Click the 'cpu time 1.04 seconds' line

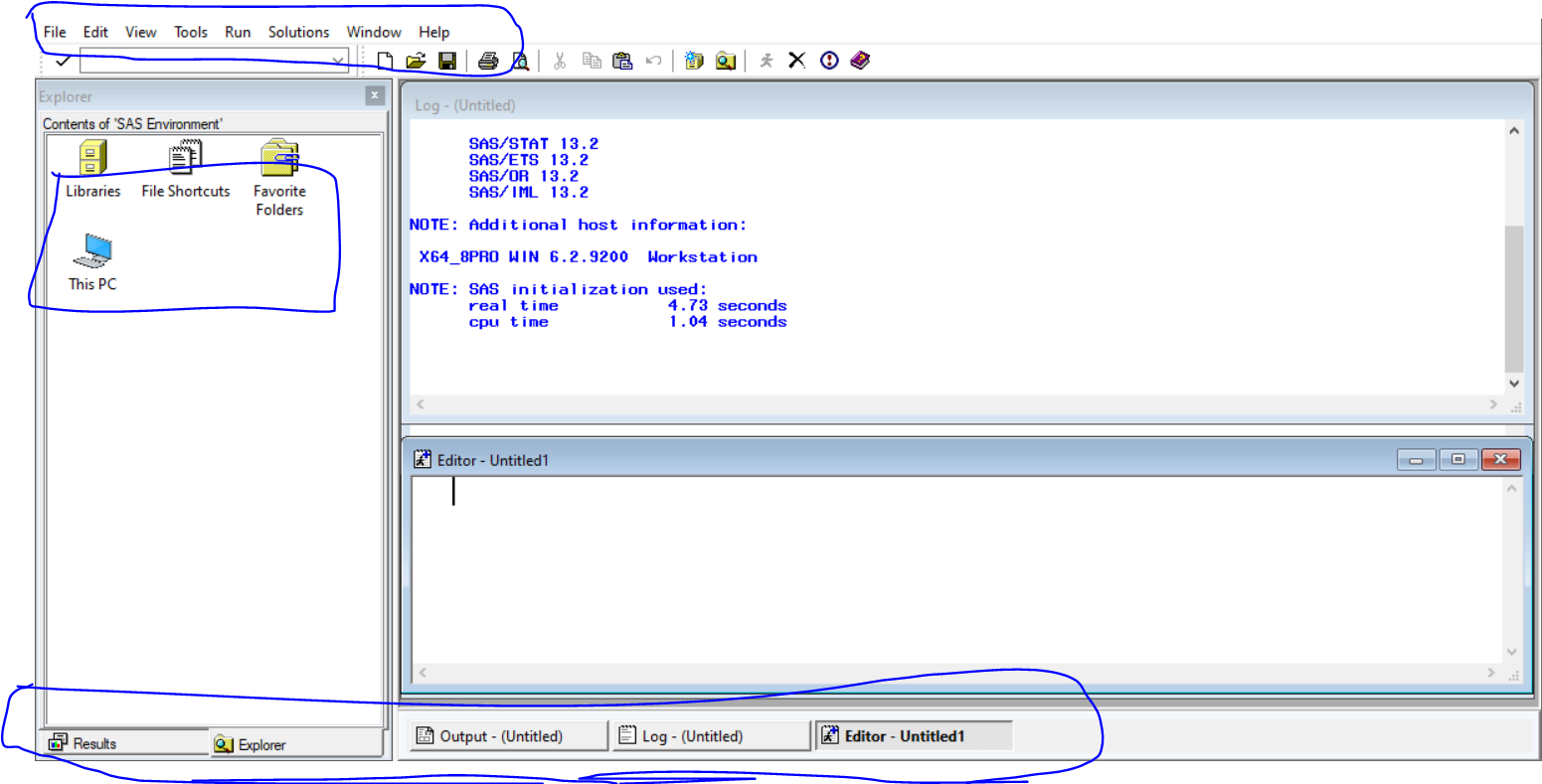coord(627,321)
